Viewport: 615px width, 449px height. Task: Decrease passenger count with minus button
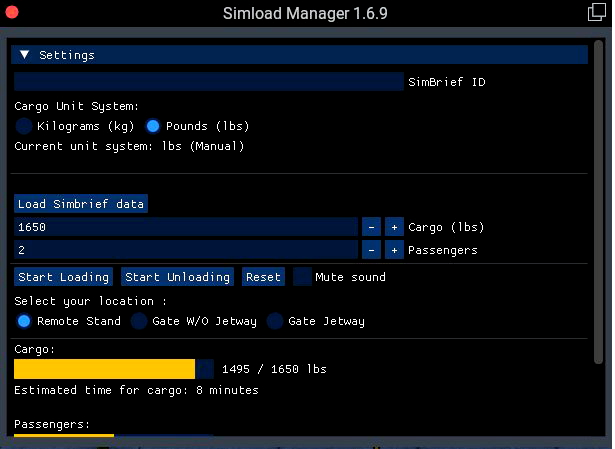coord(371,250)
